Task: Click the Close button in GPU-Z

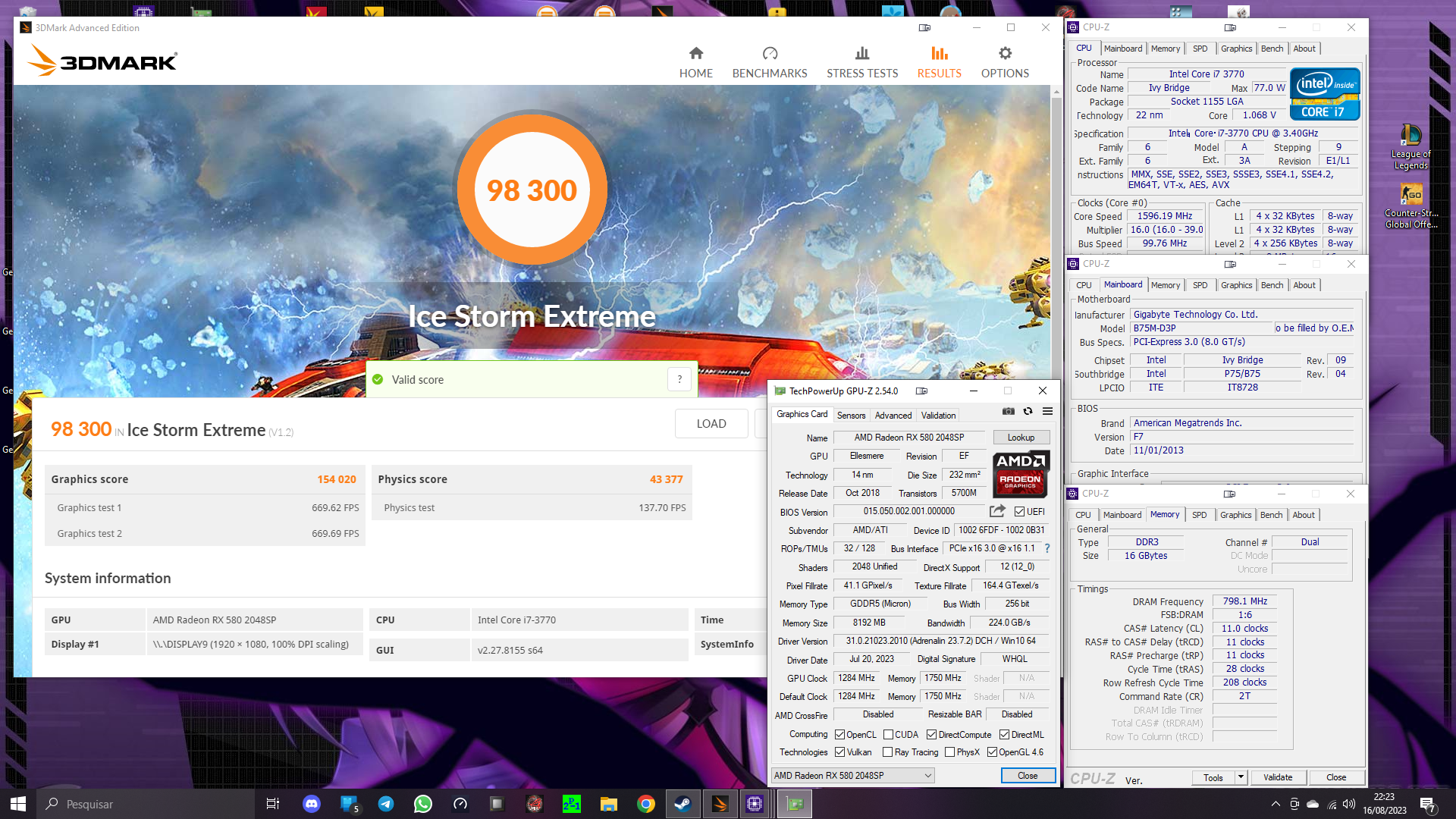Action: [x=1028, y=775]
